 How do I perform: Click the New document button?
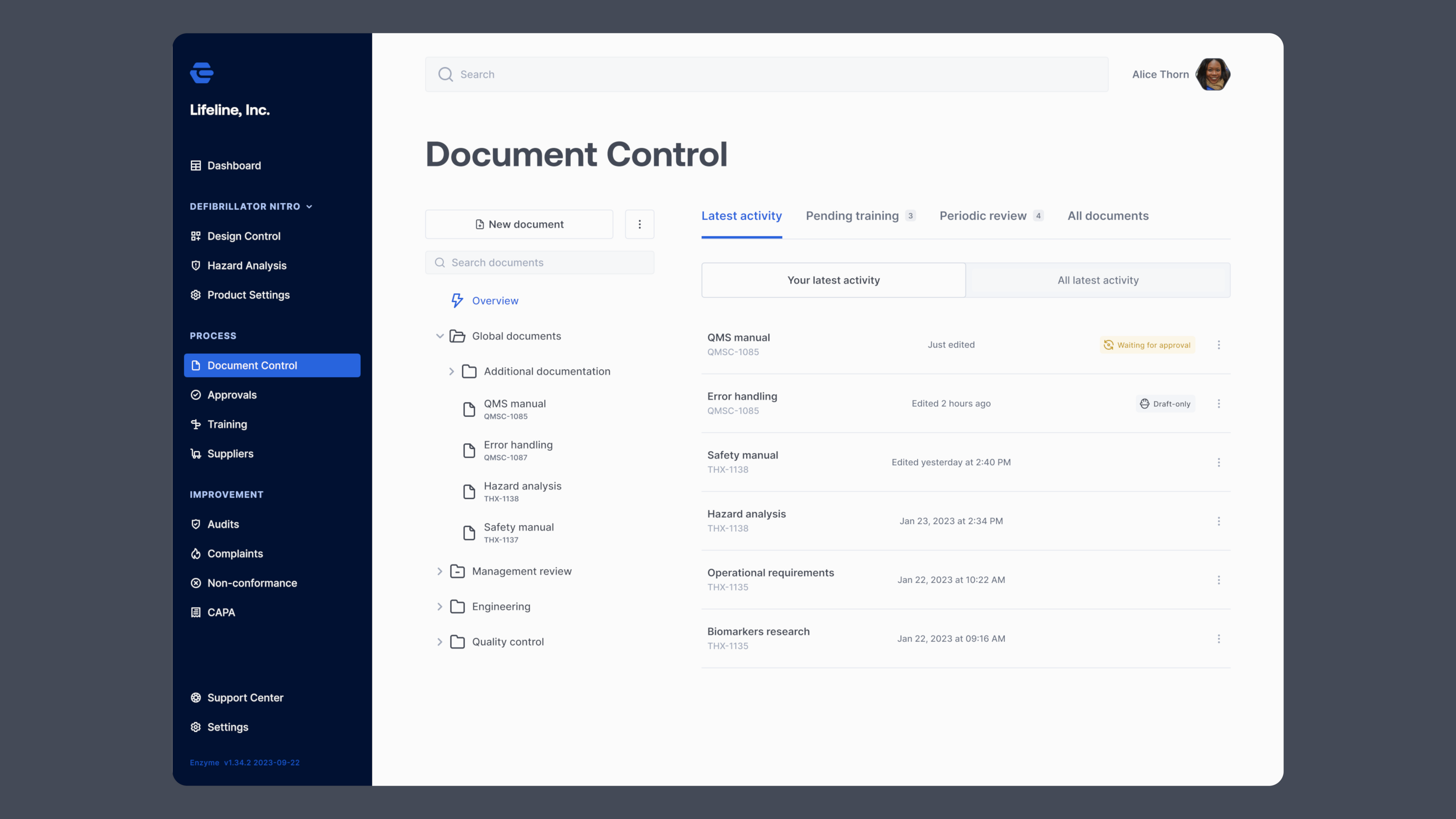tap(519, 224)
